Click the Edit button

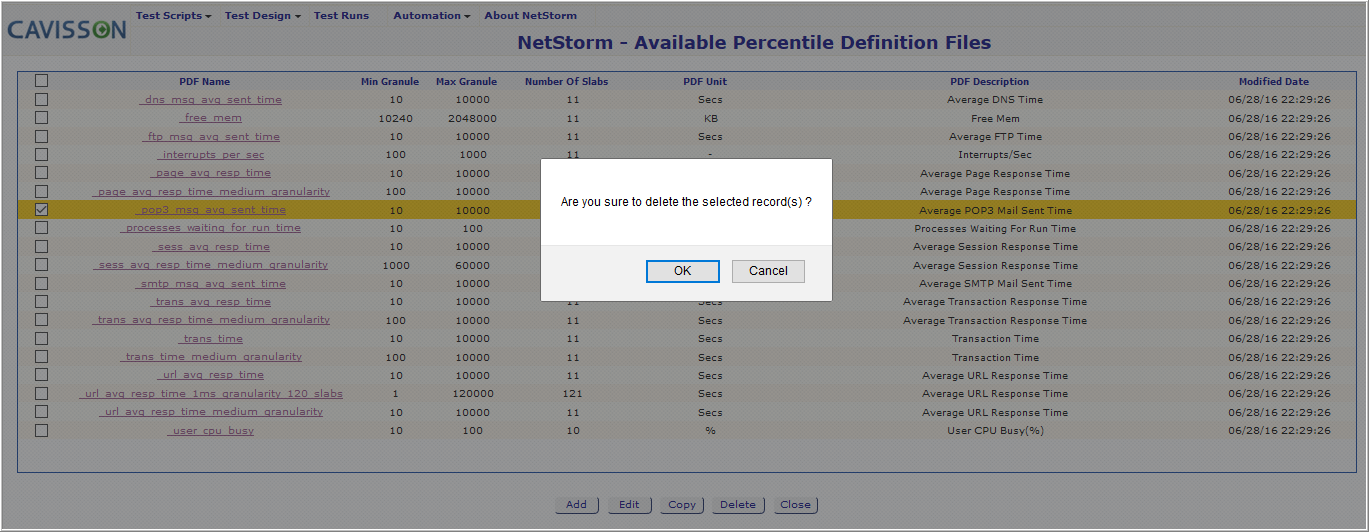coord(629,505)
